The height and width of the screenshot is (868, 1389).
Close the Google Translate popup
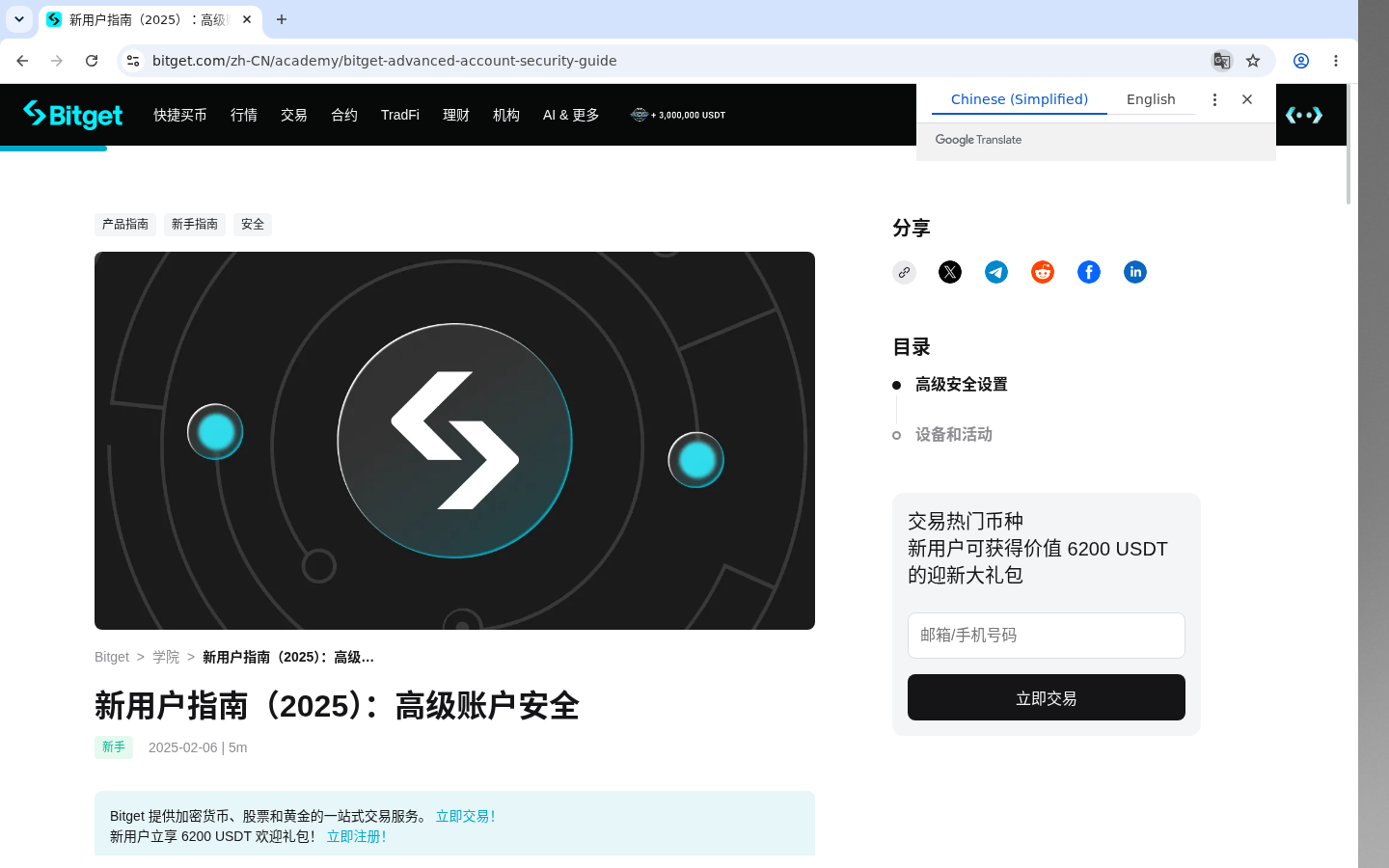coord(1247,99)
